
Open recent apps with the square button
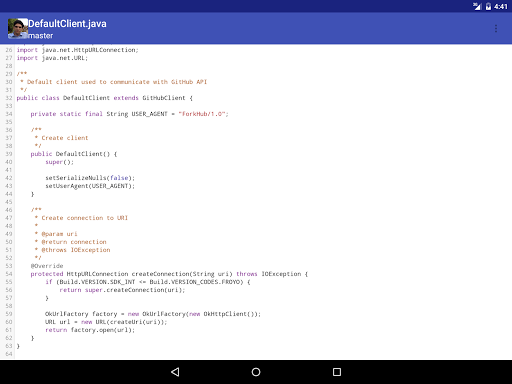(337, 372)
